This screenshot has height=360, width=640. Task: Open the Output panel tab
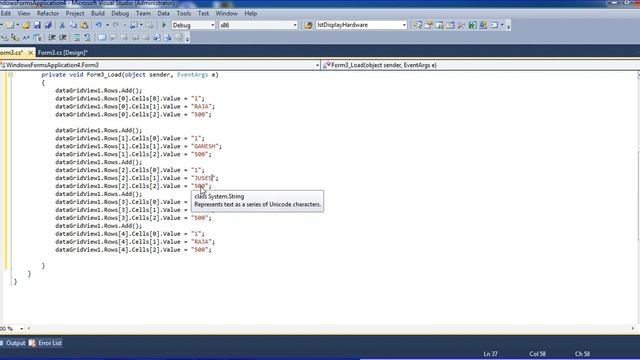tap(12, 343)
